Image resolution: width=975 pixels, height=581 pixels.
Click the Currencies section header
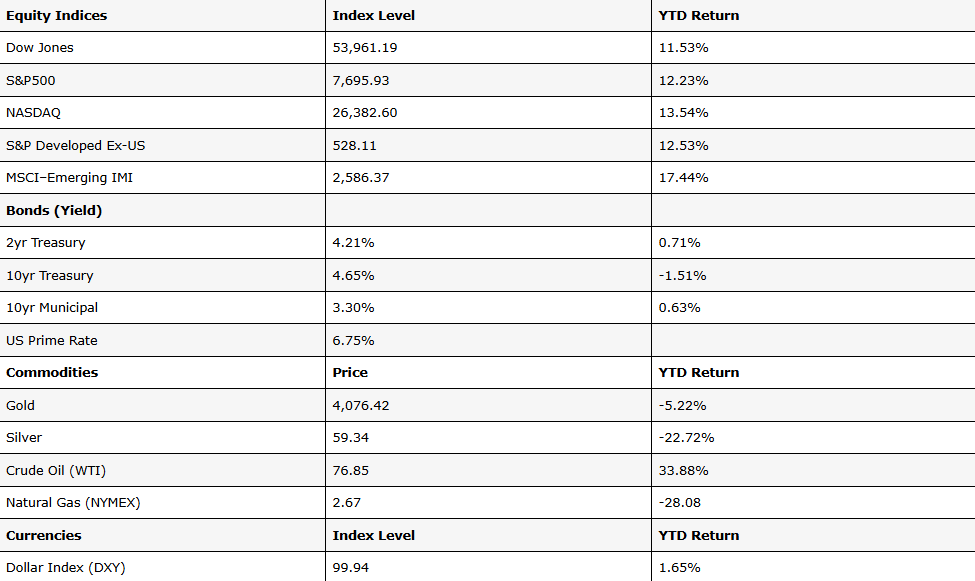(x=44, y=536)
